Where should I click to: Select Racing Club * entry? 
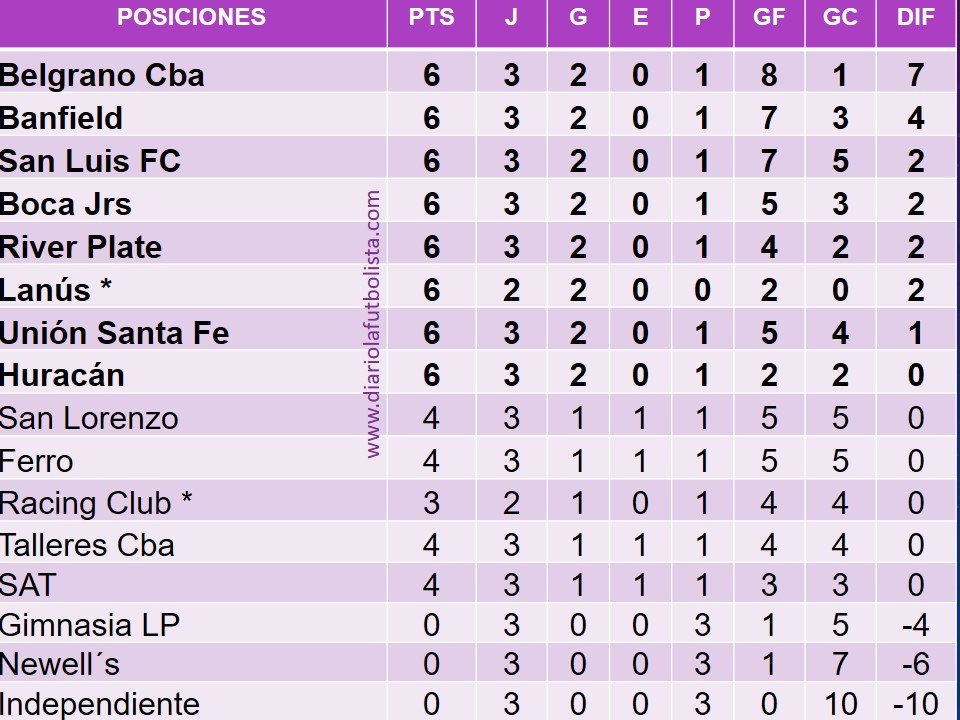(96, 503)
